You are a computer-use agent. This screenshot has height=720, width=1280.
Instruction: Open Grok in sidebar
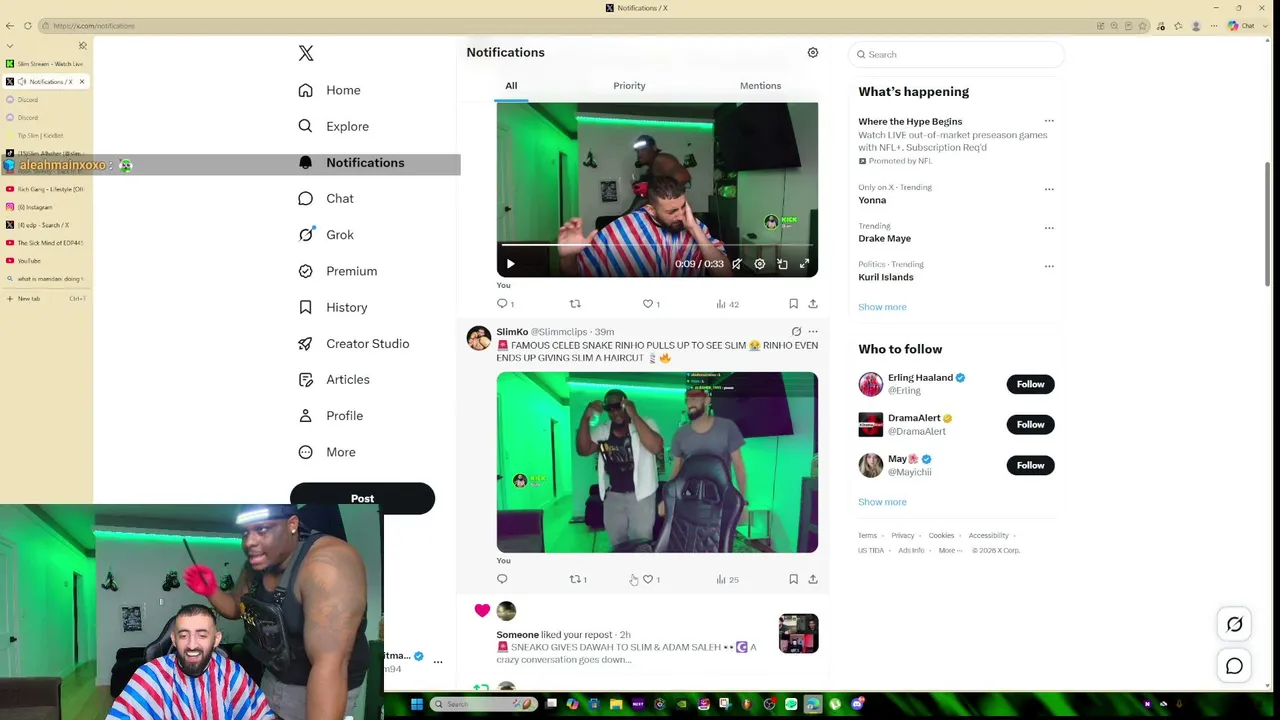point(327,235)
